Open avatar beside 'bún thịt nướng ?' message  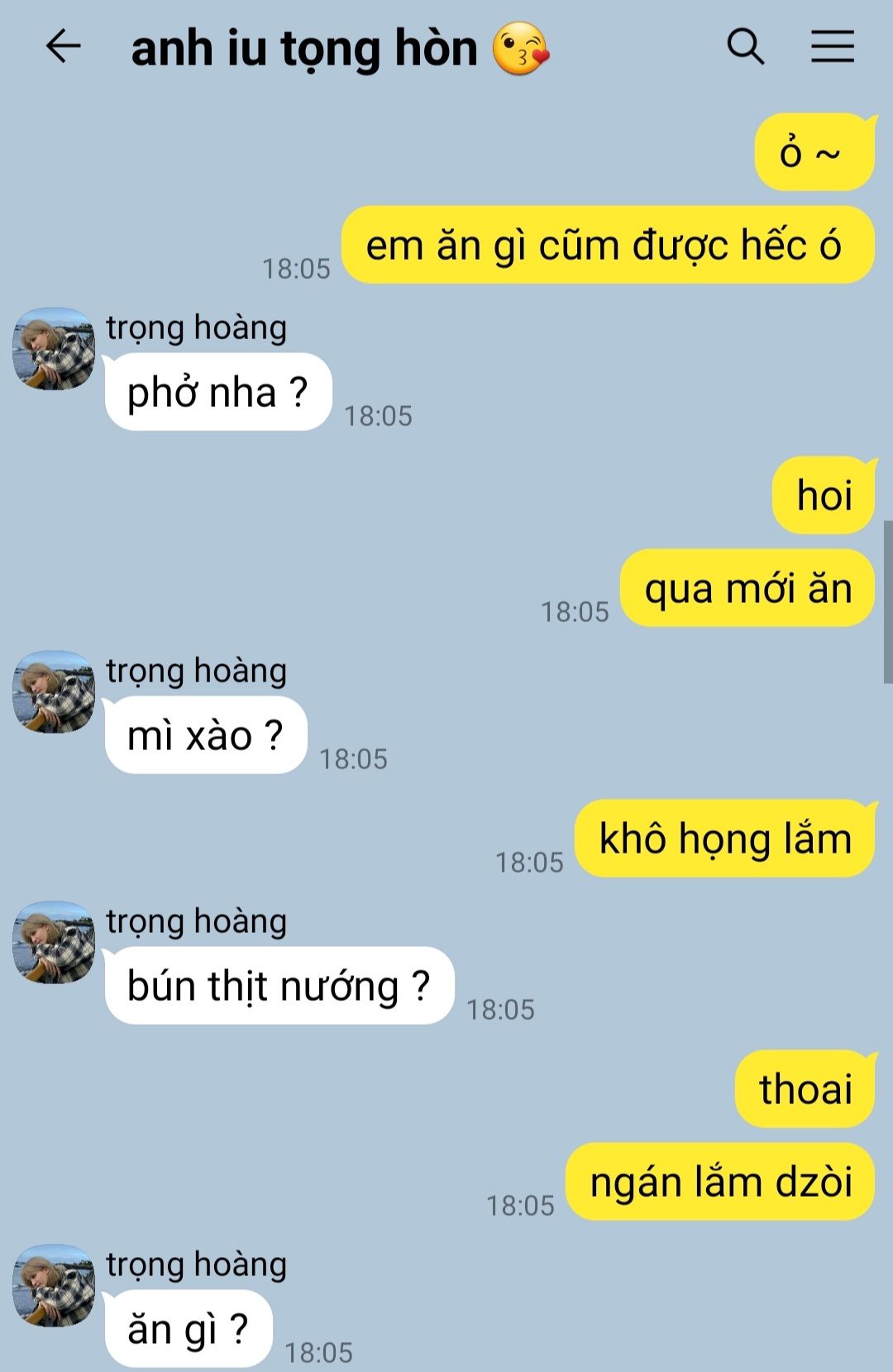(54, 942)
